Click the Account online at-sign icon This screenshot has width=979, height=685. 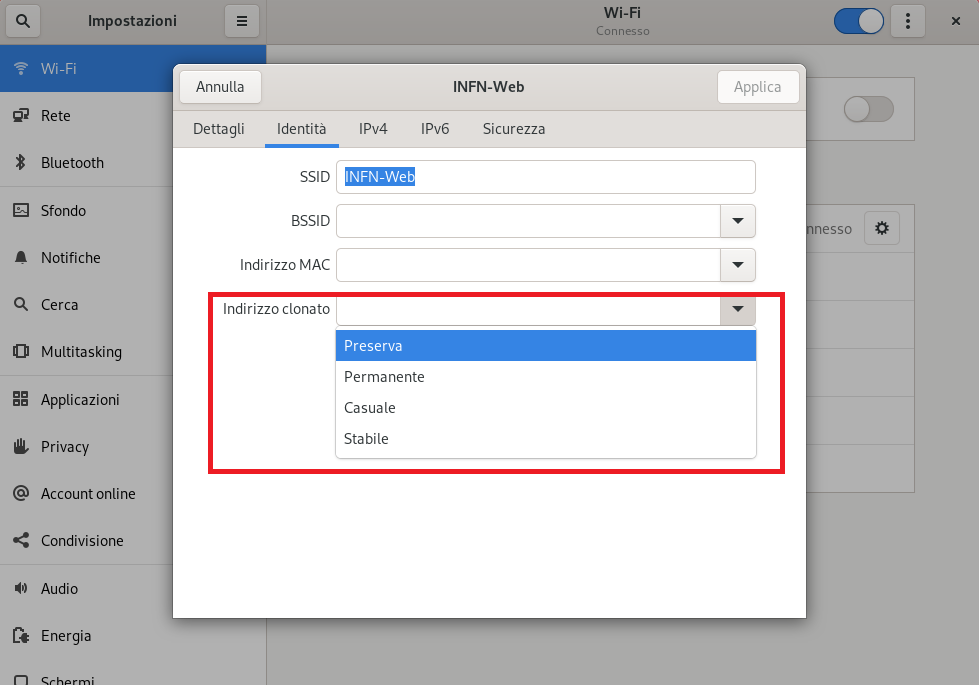tap(21, 493)
